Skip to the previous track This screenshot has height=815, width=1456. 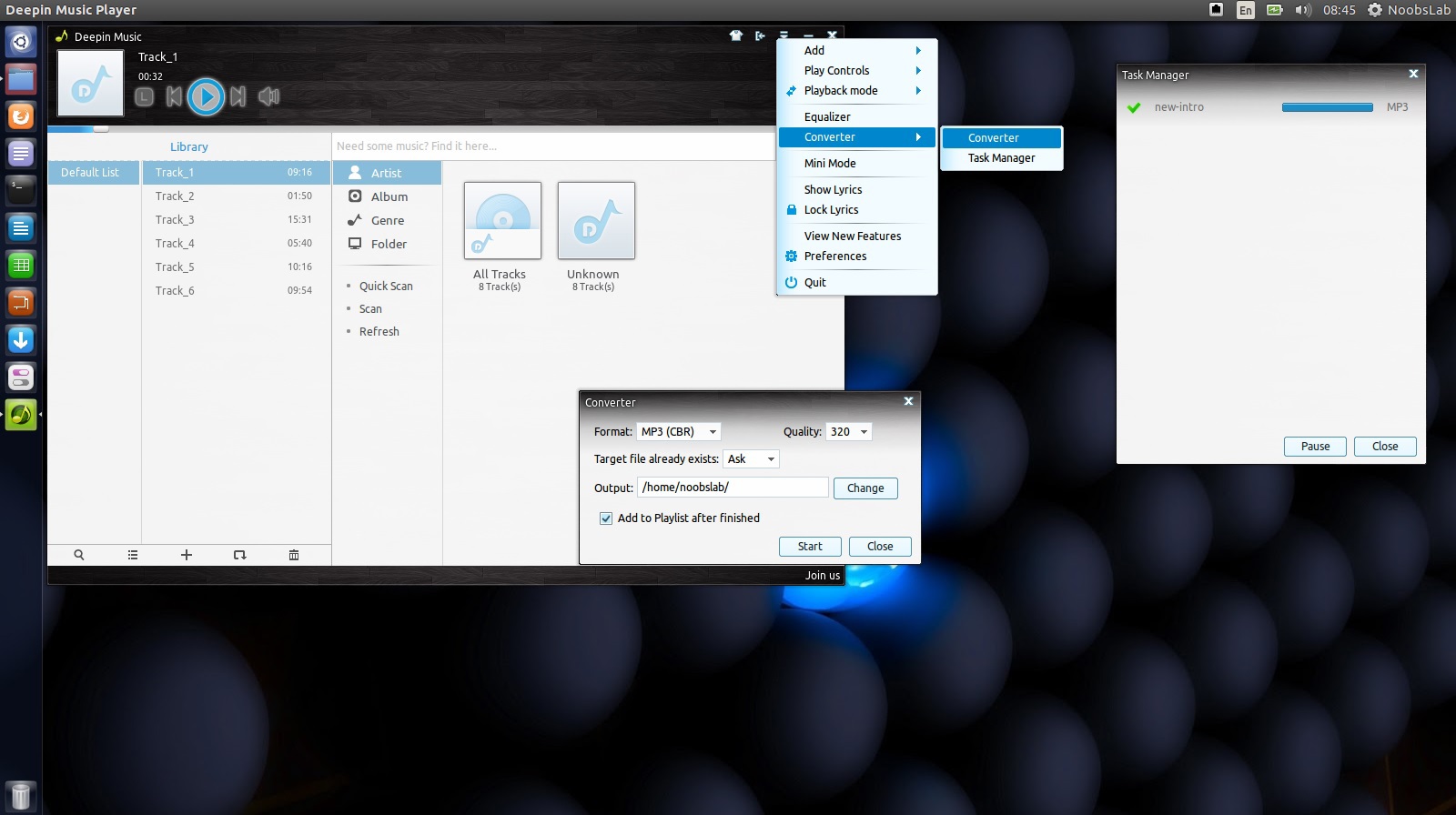click(x=174, y=96)
